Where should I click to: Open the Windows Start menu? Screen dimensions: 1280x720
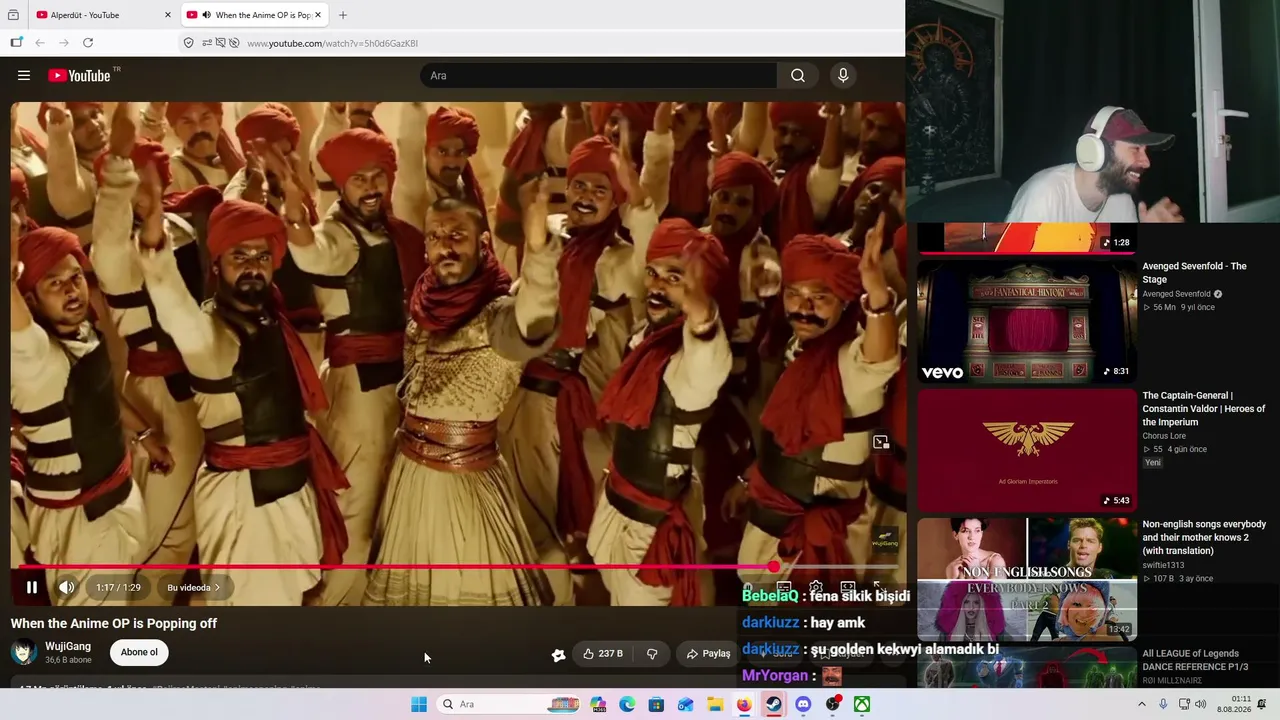(x=419, y=704)
